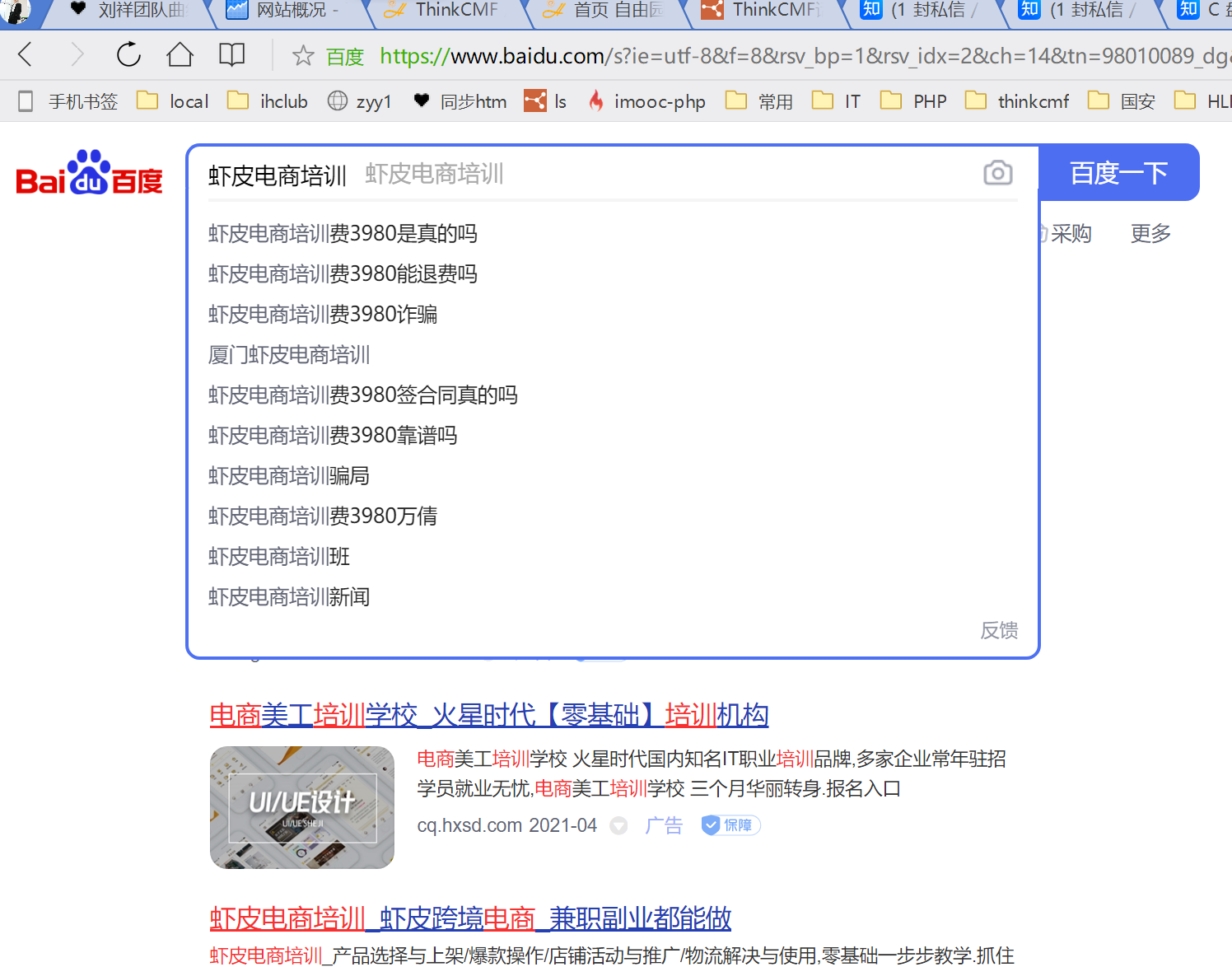Bookmark page with the star icon
The width and height of the screenshot is (1232, 967).
[303, 56]
